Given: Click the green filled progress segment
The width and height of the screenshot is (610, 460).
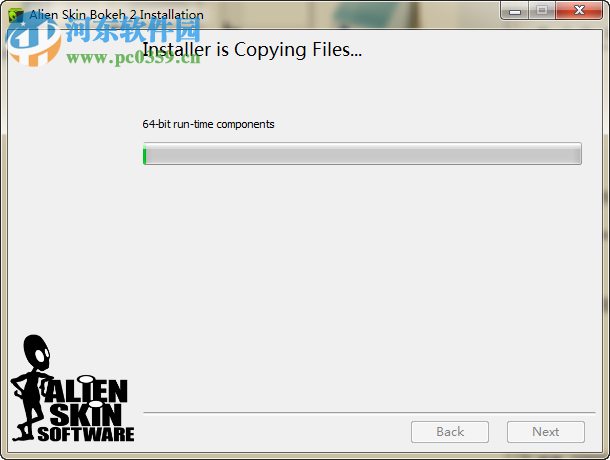Looking at the screenshot, I should pyautogui.click(x=145, y=153).
